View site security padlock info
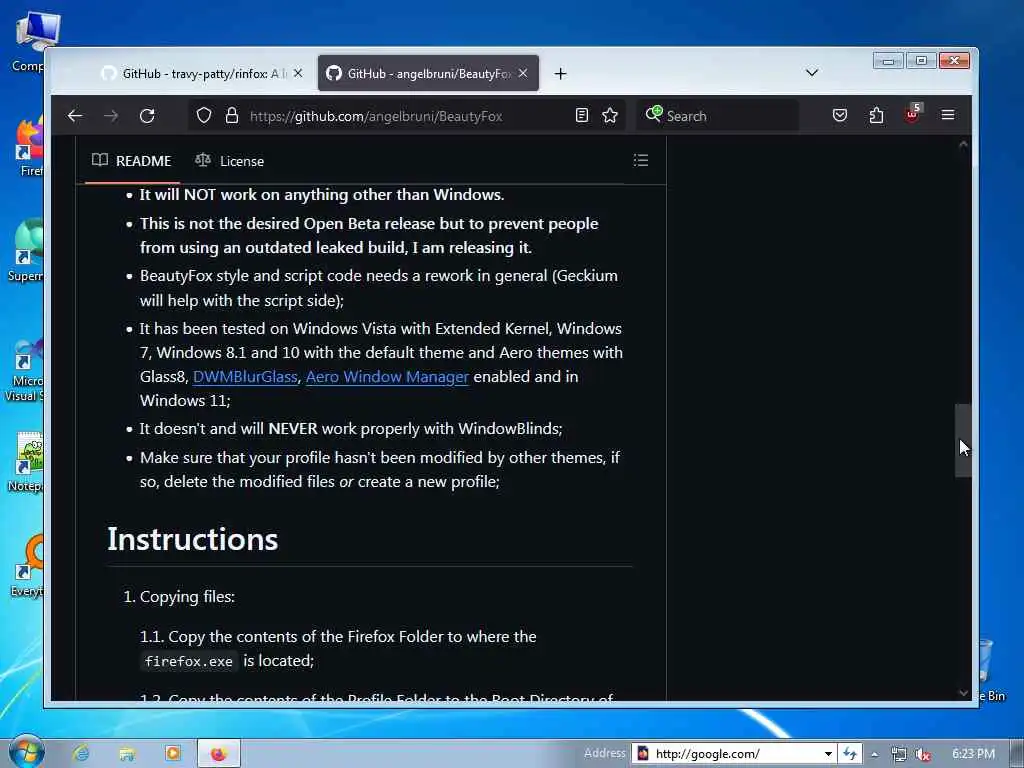The image size is (1024, 768). tap(231, 116)
